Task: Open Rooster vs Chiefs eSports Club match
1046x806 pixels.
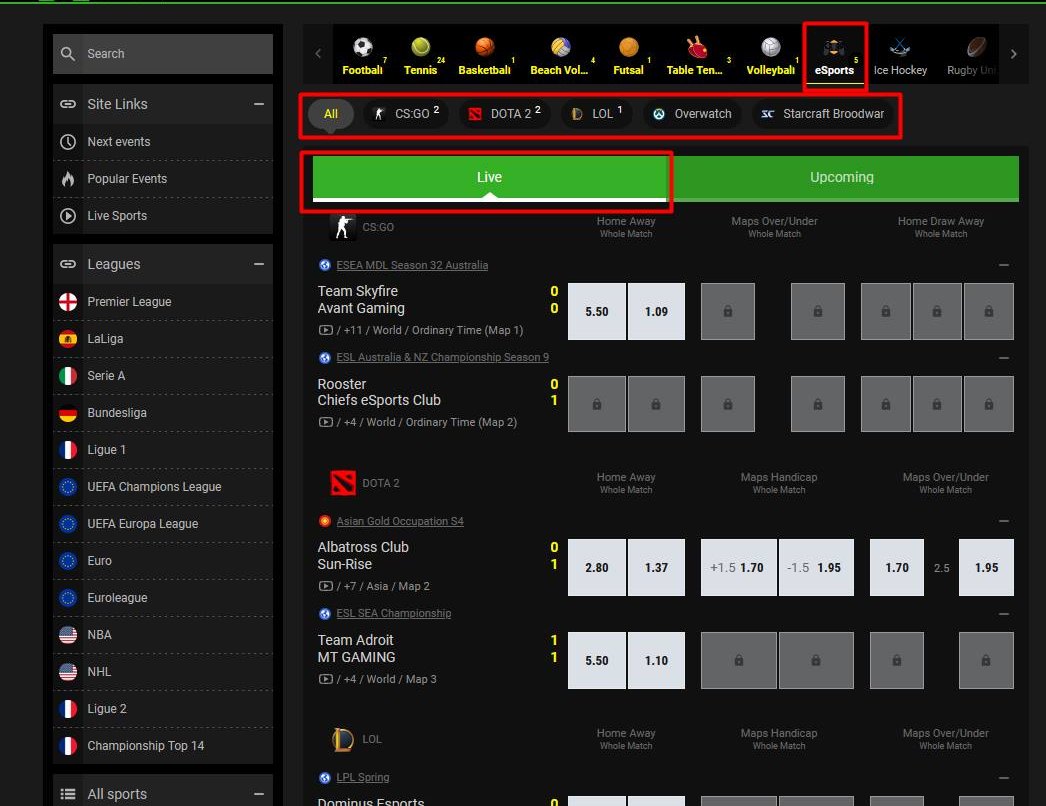Action: point(379,392)
